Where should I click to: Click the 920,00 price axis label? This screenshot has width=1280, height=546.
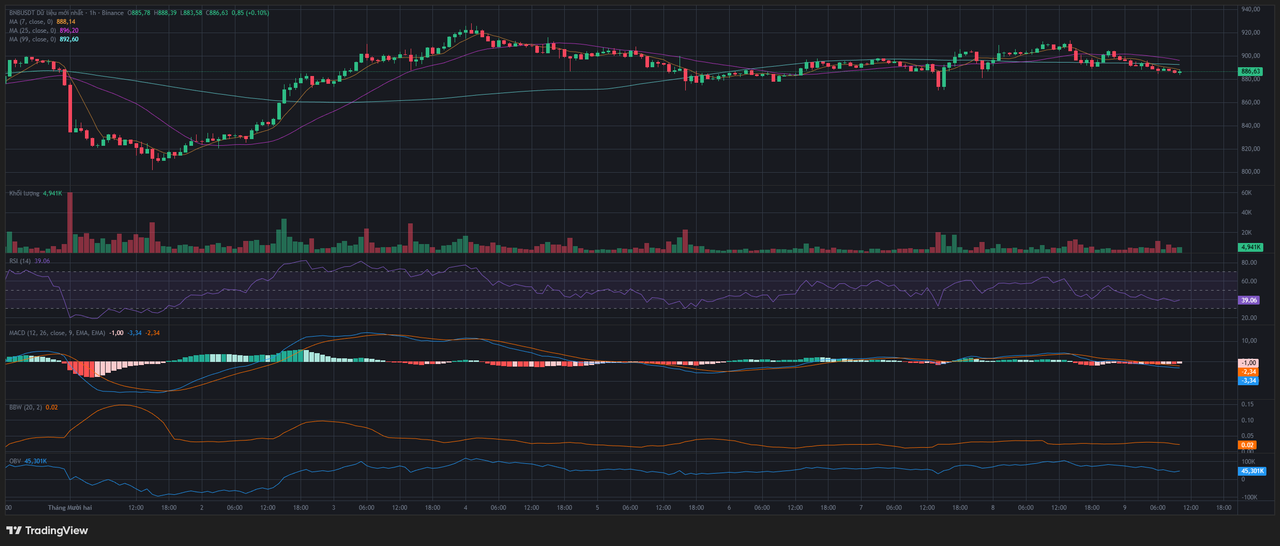1249,33
